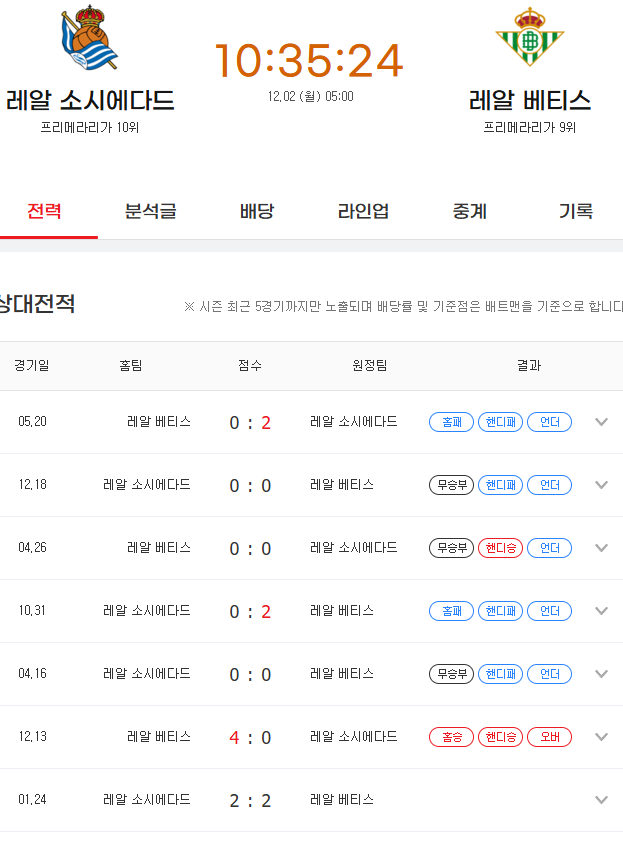Viewport: 623px width, 841px height.
Task: Click 핸디패 badge in 04.16 row
Action: (500, 674)
